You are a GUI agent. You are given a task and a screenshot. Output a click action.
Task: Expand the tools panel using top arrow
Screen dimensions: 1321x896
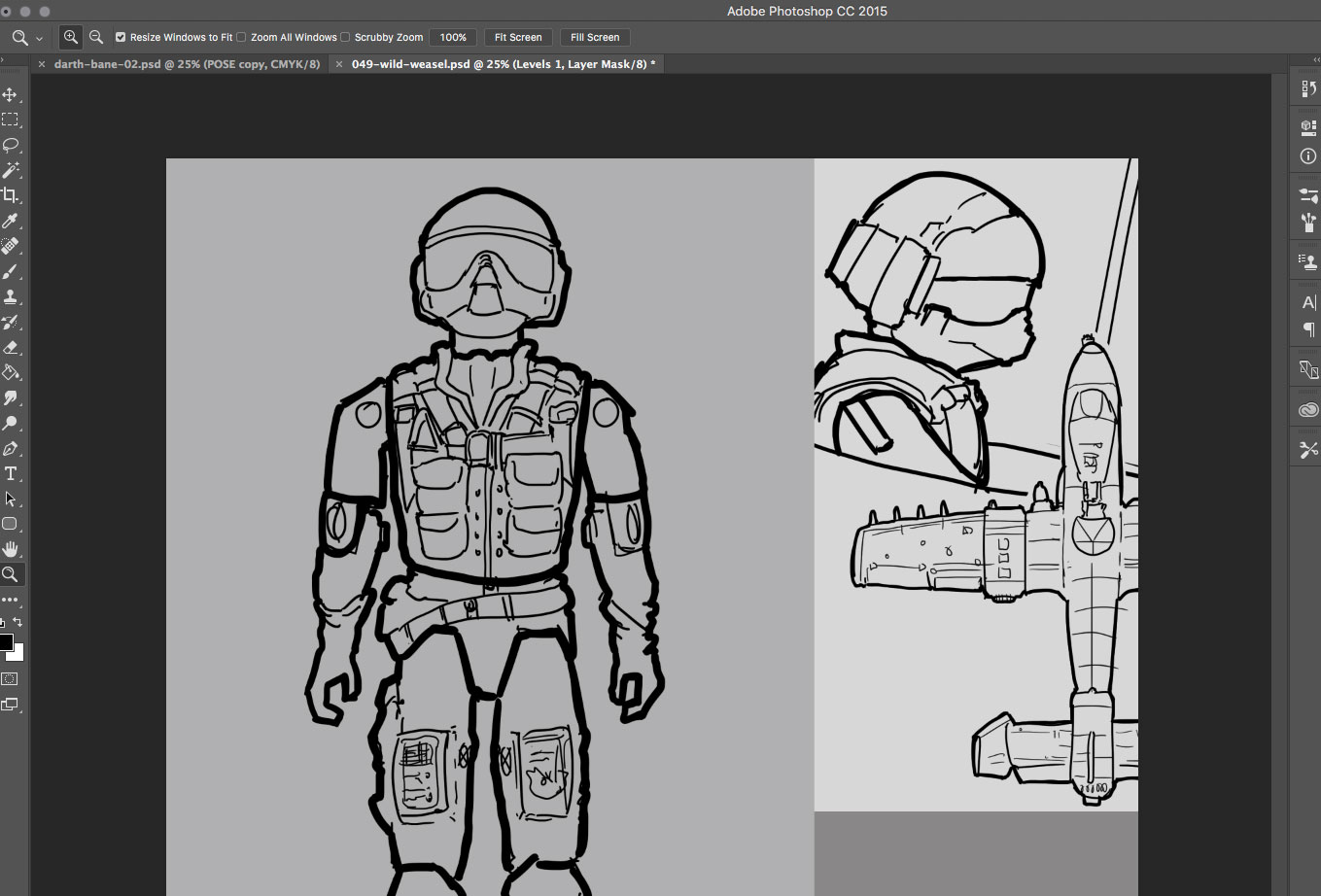point(4,60)
